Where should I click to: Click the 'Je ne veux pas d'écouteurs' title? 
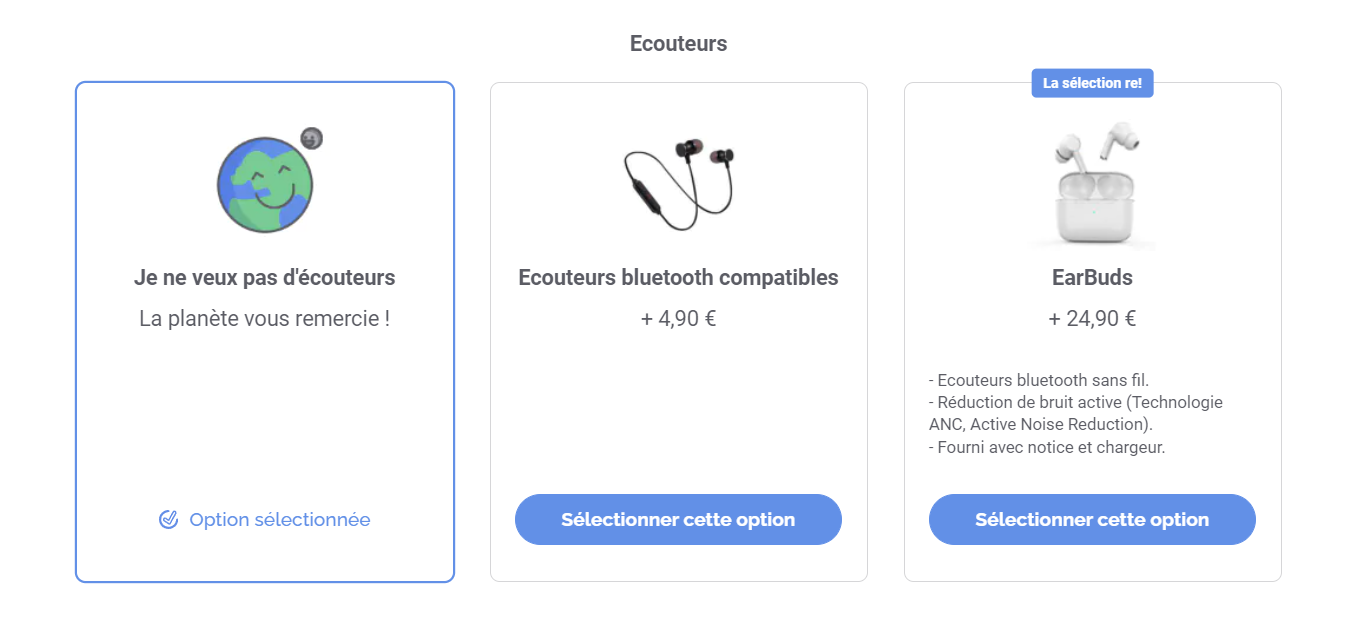click(265, 278)
